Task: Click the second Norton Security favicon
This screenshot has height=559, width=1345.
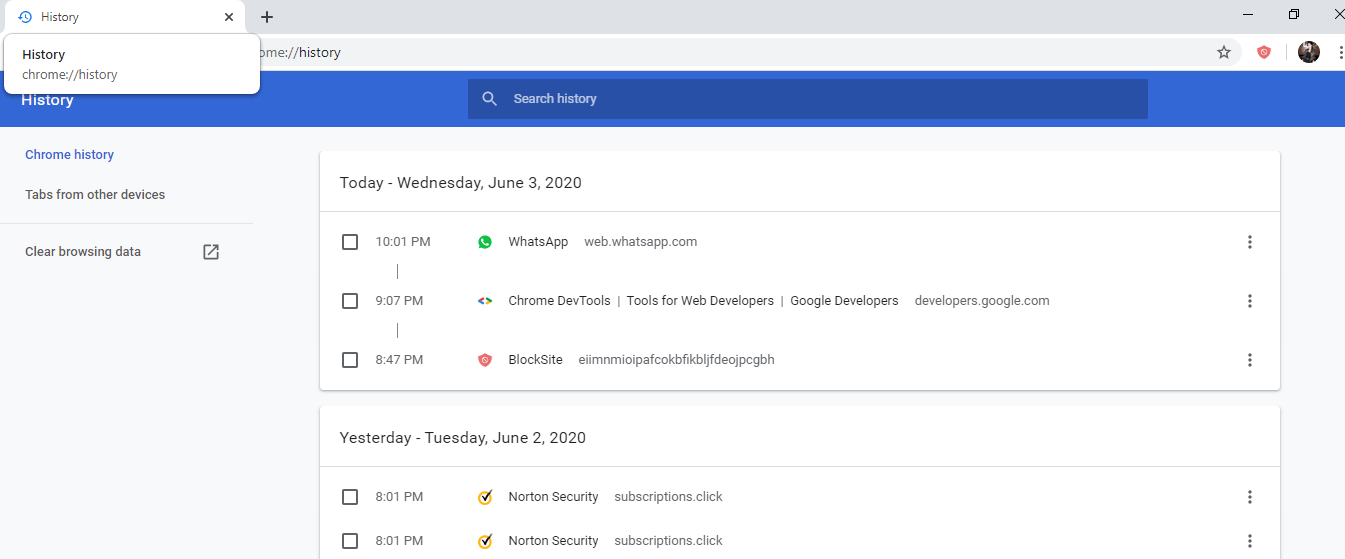Action: click(x=485, y=541)
